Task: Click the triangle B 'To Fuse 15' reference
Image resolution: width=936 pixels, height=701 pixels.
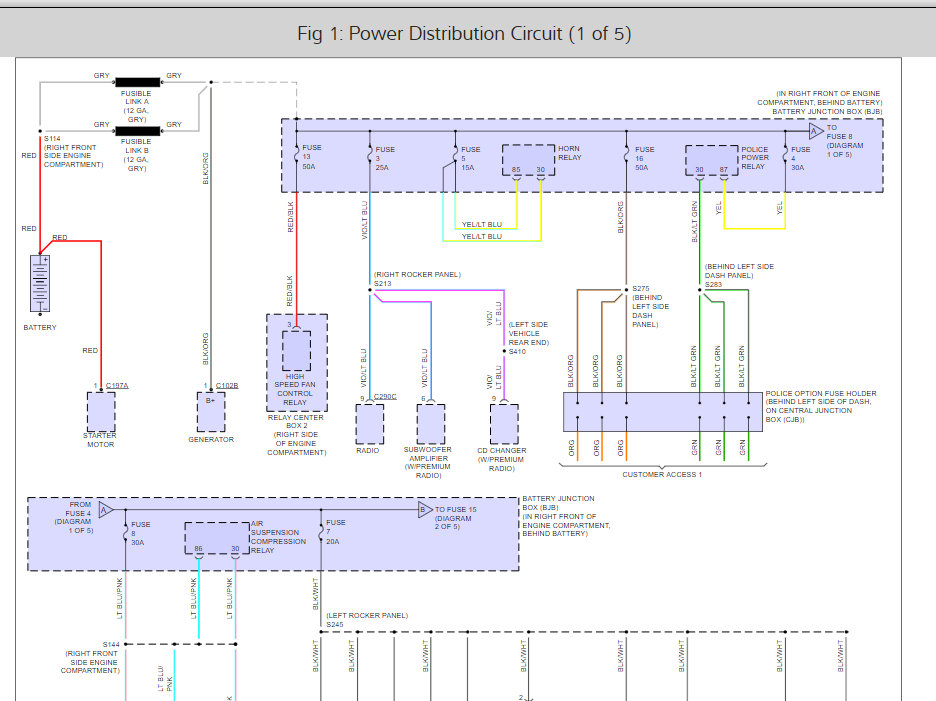Action: [424, 510]
